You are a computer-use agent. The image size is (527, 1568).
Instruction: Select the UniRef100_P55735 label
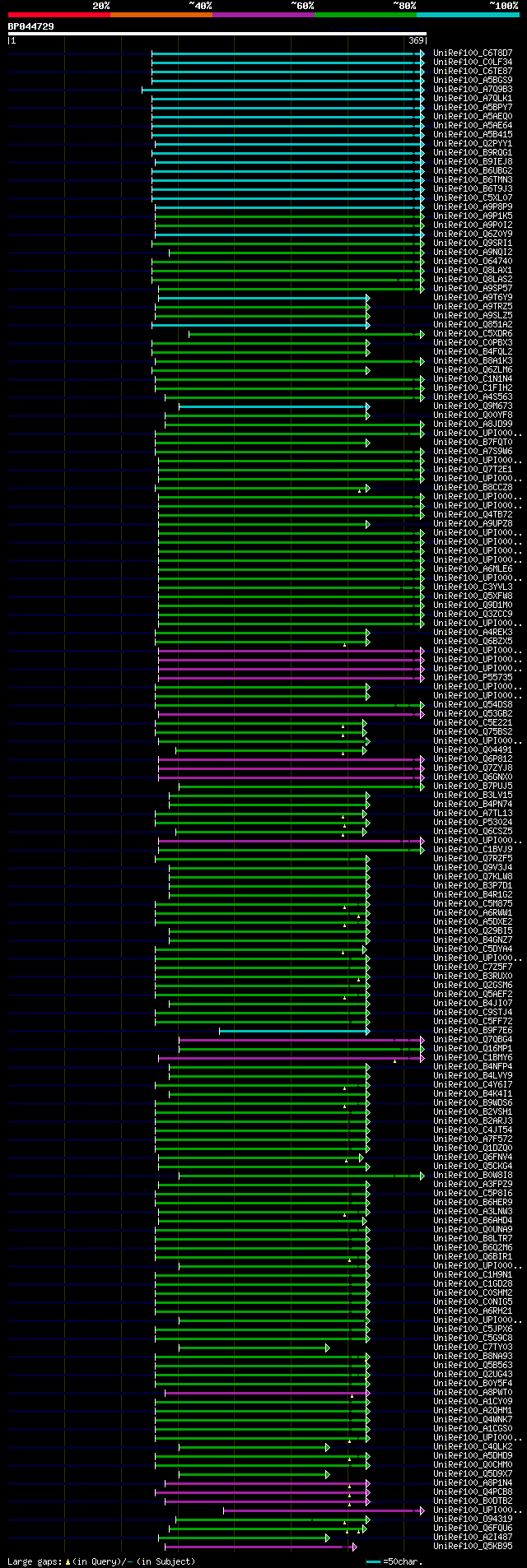(473, 677)
